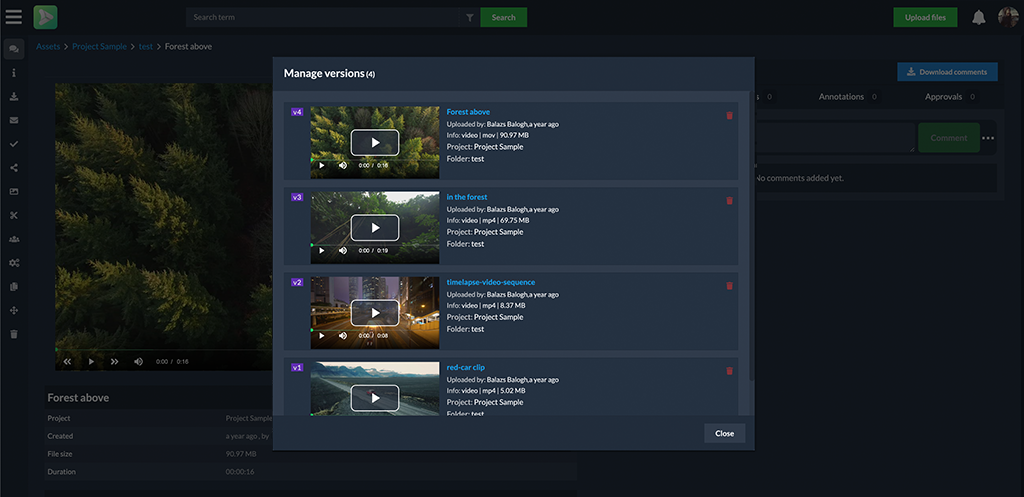Click the scissors trim sidebar icon
1024x497 pixels.
14,215
